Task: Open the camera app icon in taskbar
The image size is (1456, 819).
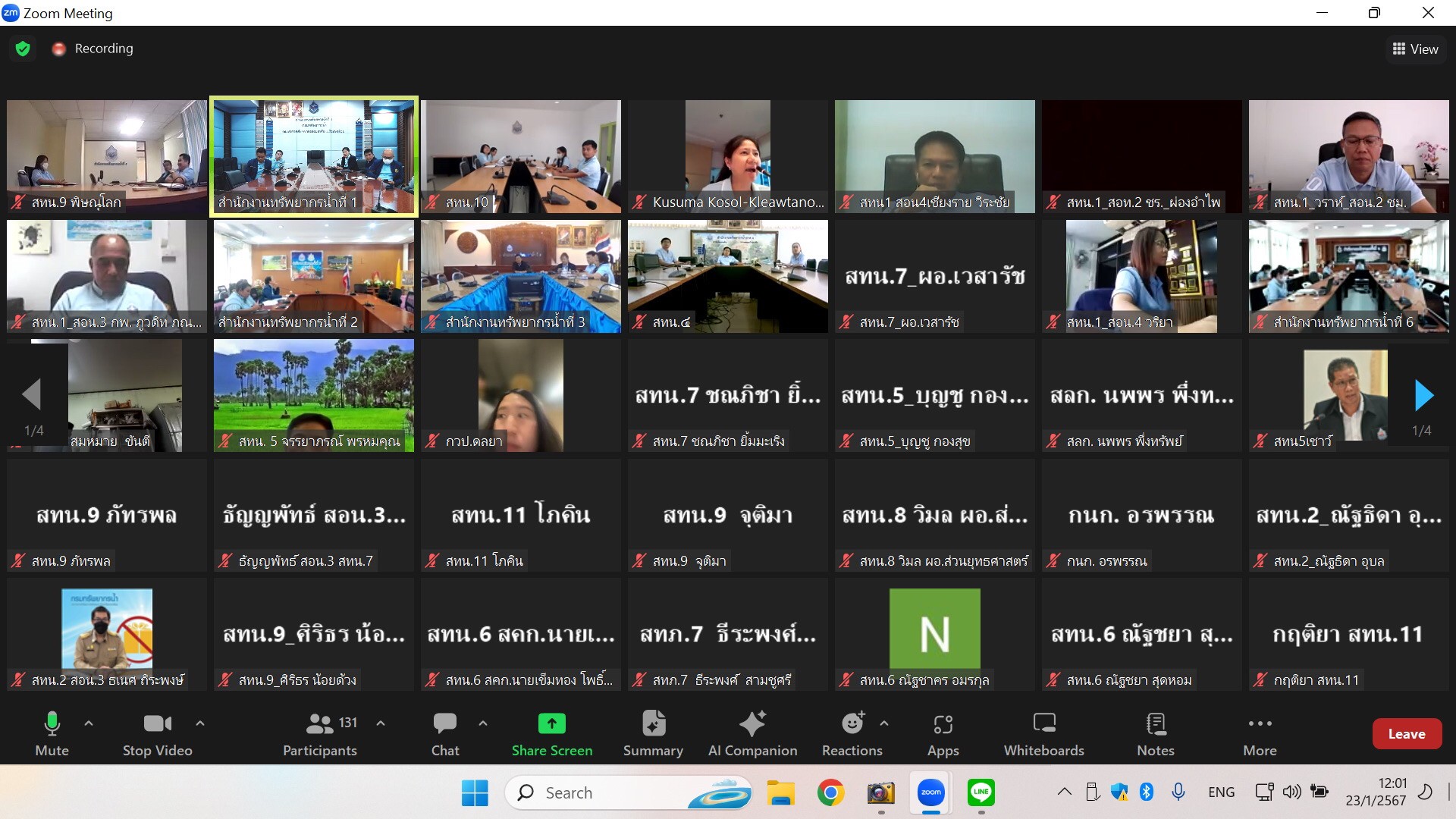Action: pos(881,793)
